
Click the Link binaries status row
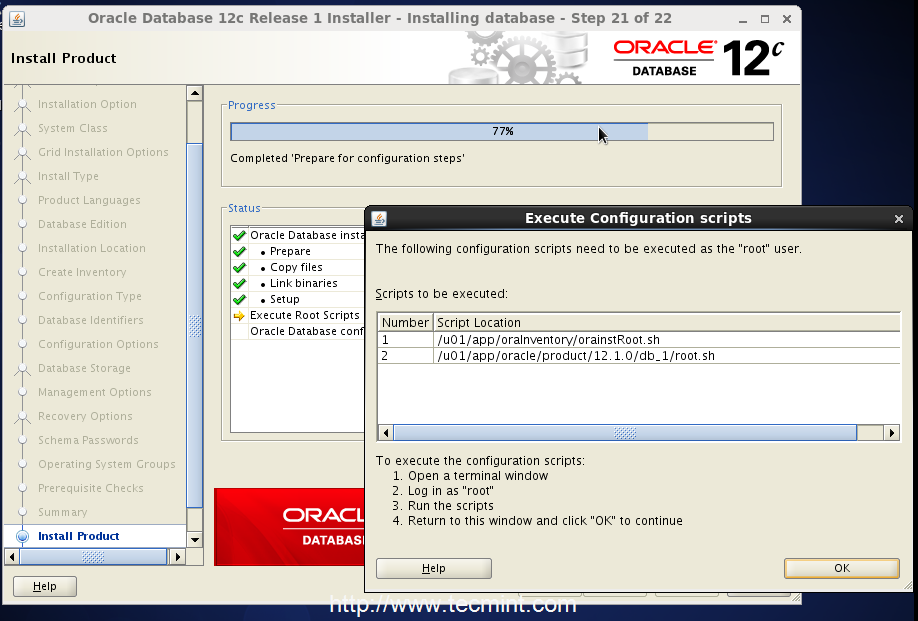tap(298, 283)
